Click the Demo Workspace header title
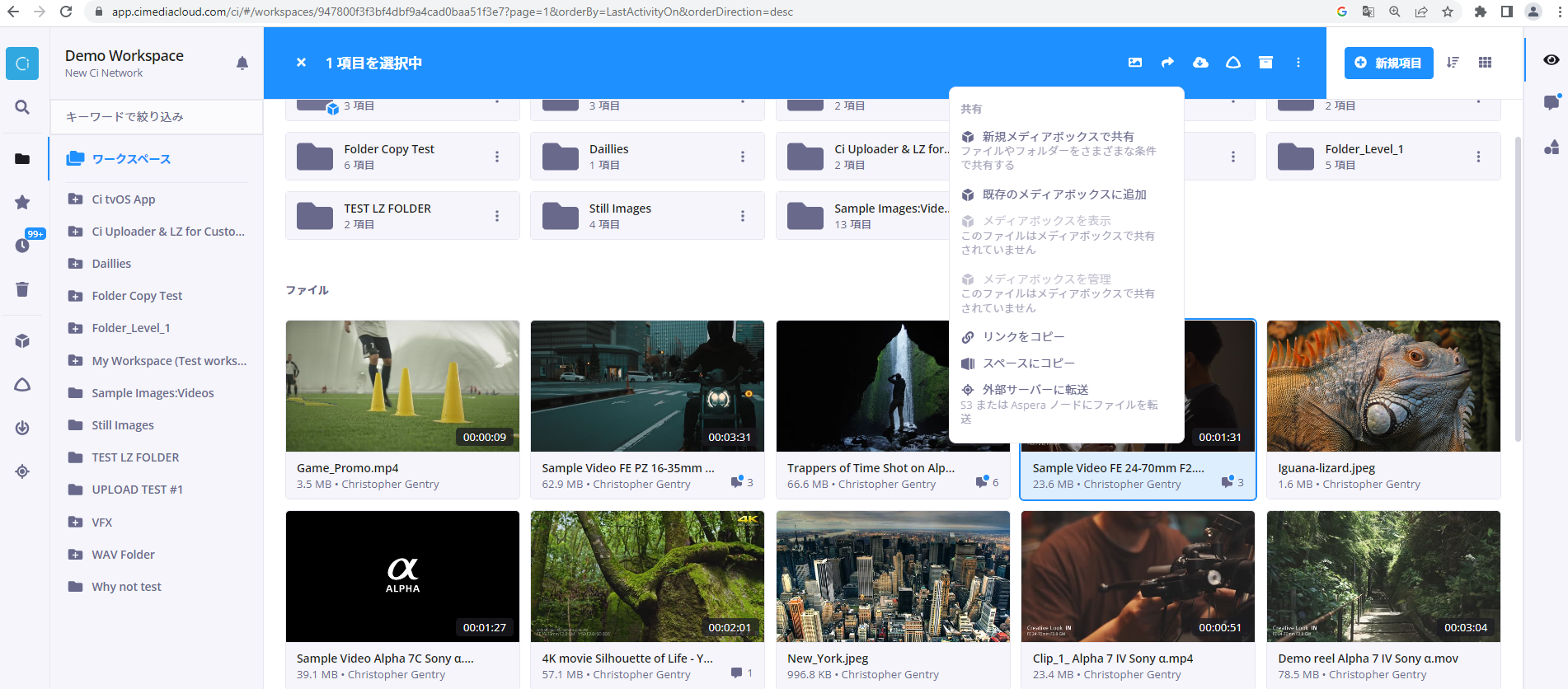This screenshot has height=689, width=1568. tap(124, 56)
